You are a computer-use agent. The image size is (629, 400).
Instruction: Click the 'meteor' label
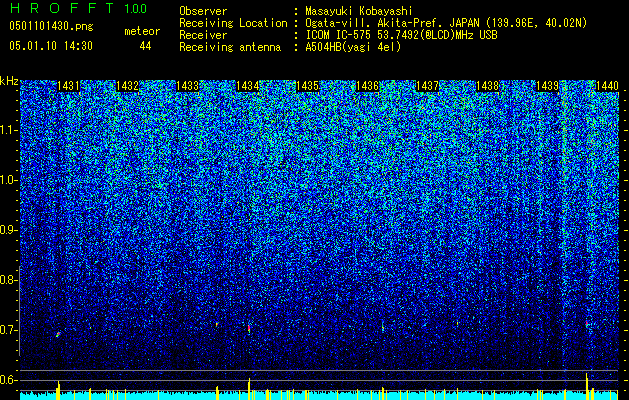[x=142, y=31]
